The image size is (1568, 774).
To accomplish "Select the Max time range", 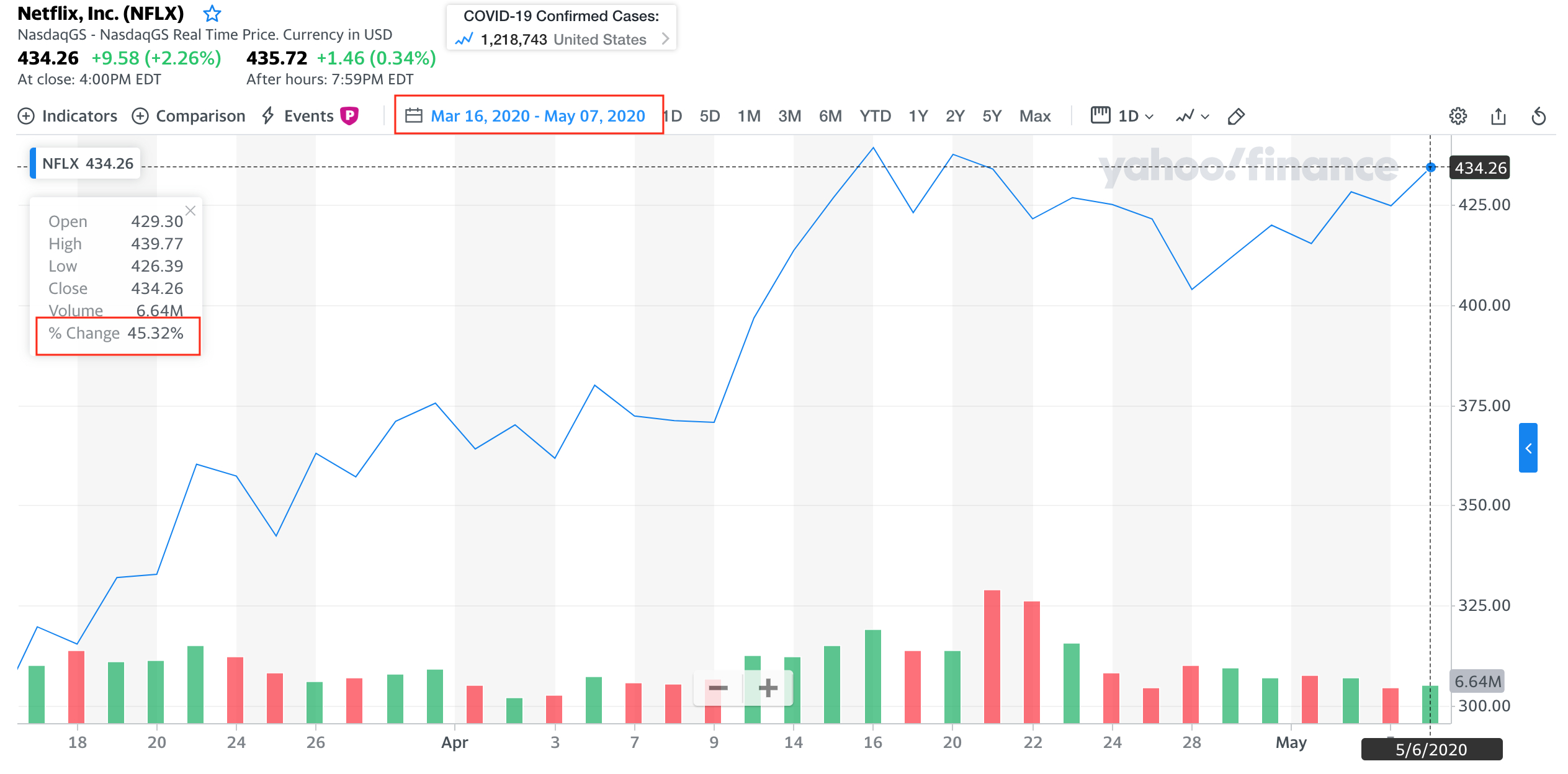I will pos(1035,116).
